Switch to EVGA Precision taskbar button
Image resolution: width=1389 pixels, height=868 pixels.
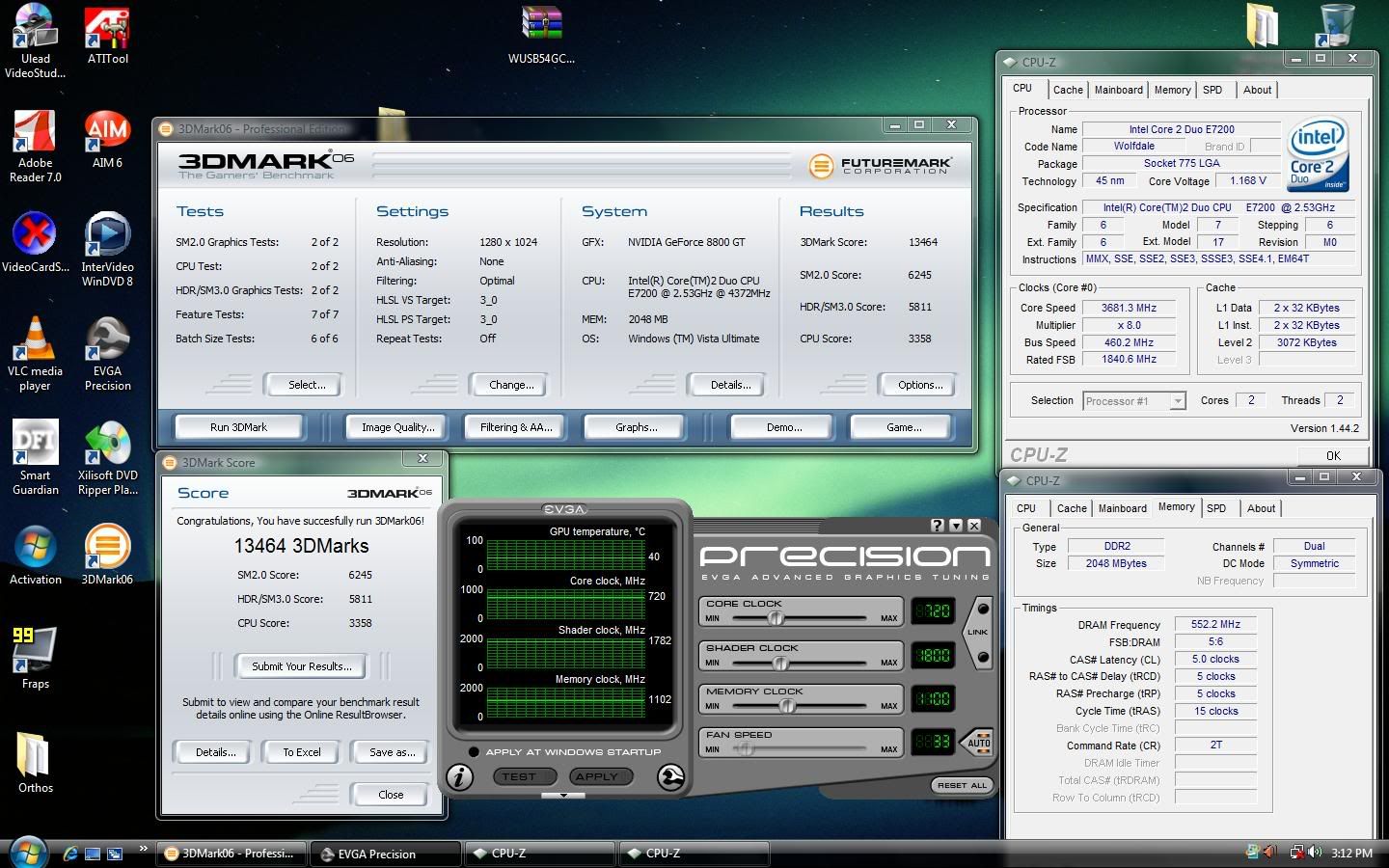click(385, 854)
